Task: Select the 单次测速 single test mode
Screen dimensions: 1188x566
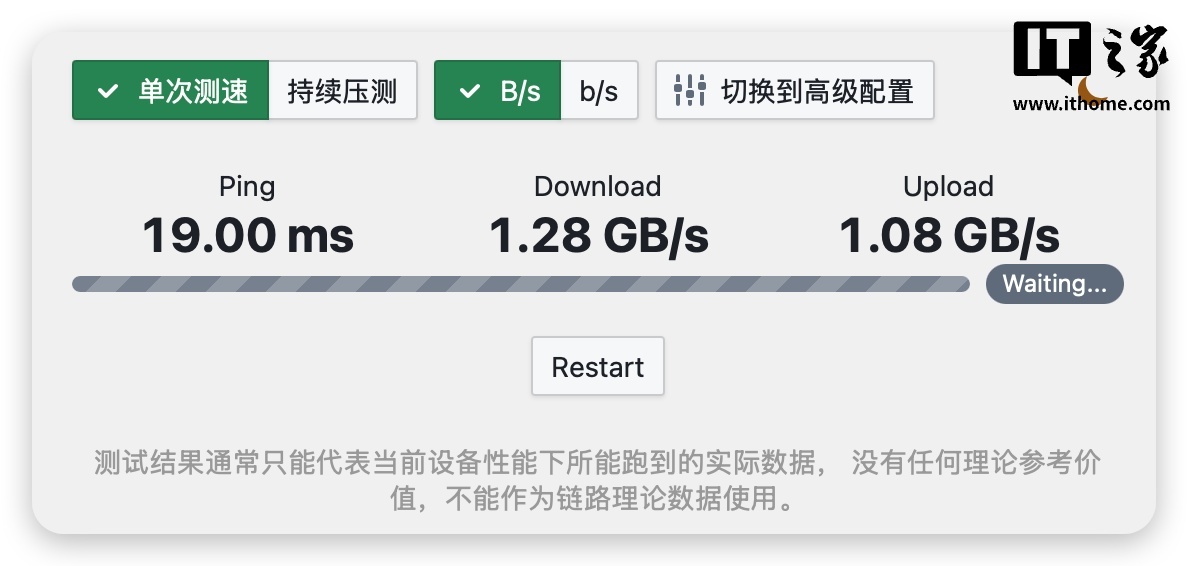Action: 171,91
